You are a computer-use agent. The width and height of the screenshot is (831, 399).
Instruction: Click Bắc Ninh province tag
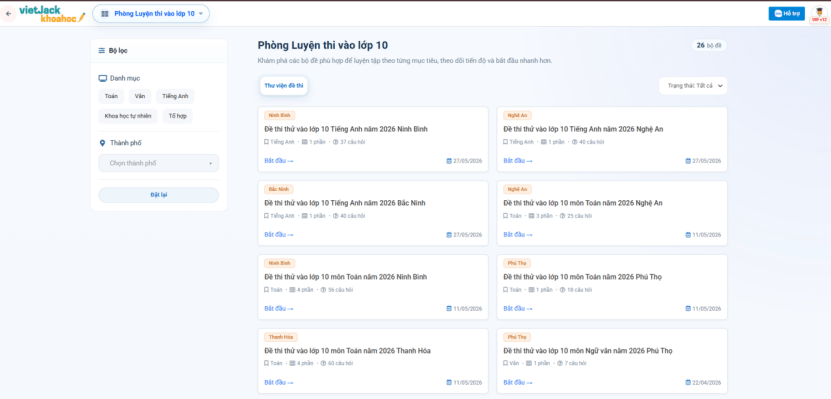click(x=279, y=189)
